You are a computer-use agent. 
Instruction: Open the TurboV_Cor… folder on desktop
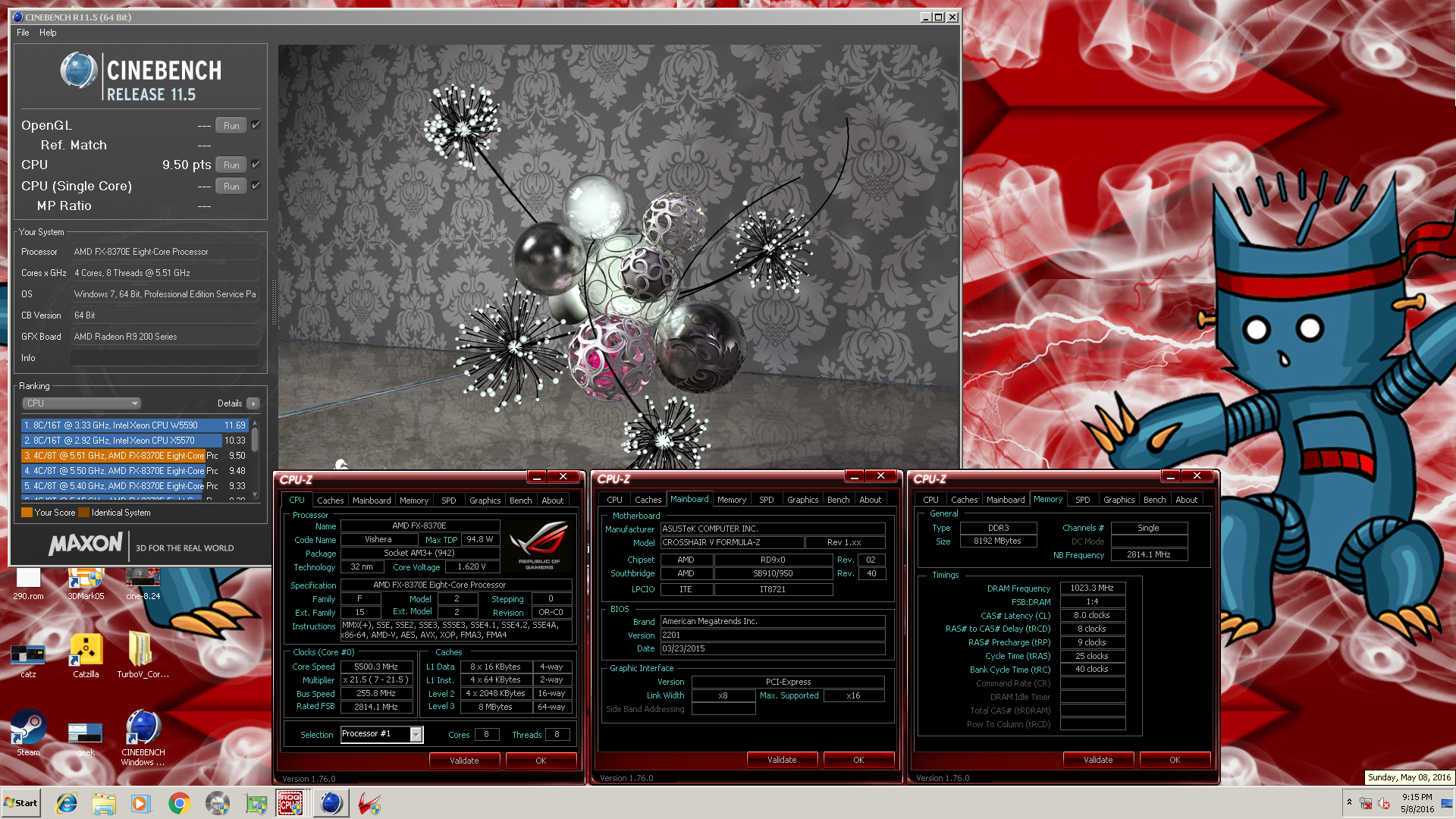tap(143, 656)
